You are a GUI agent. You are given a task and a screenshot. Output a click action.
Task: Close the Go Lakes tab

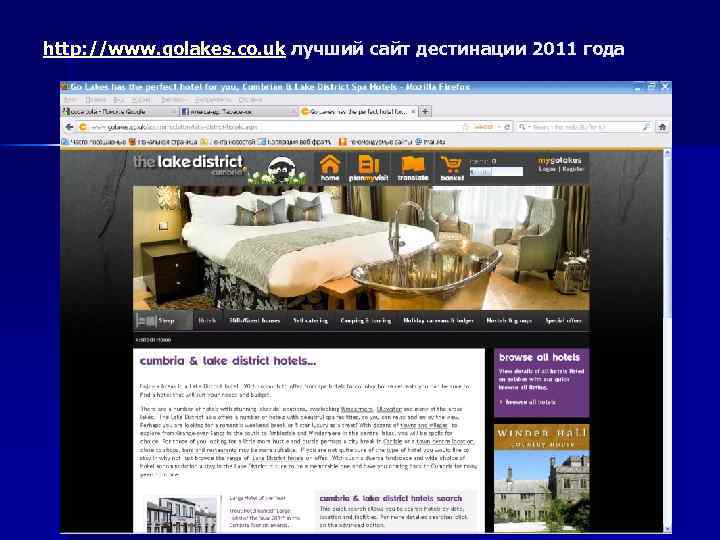(x=413, y=111)
